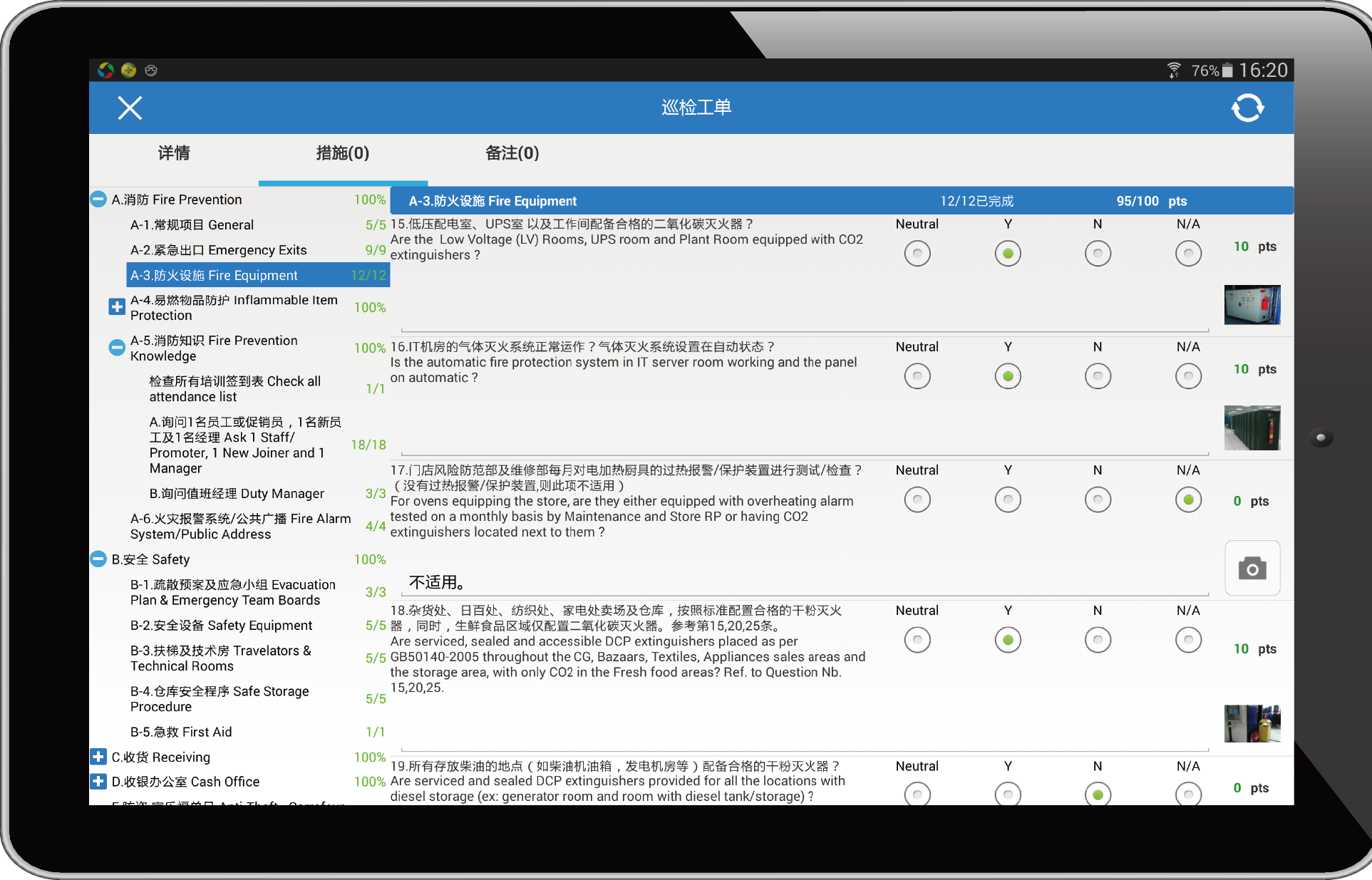Screen dimensions: 1372x880
Task: Tap the circular face notification icon
Action: (x=151, y=70)
